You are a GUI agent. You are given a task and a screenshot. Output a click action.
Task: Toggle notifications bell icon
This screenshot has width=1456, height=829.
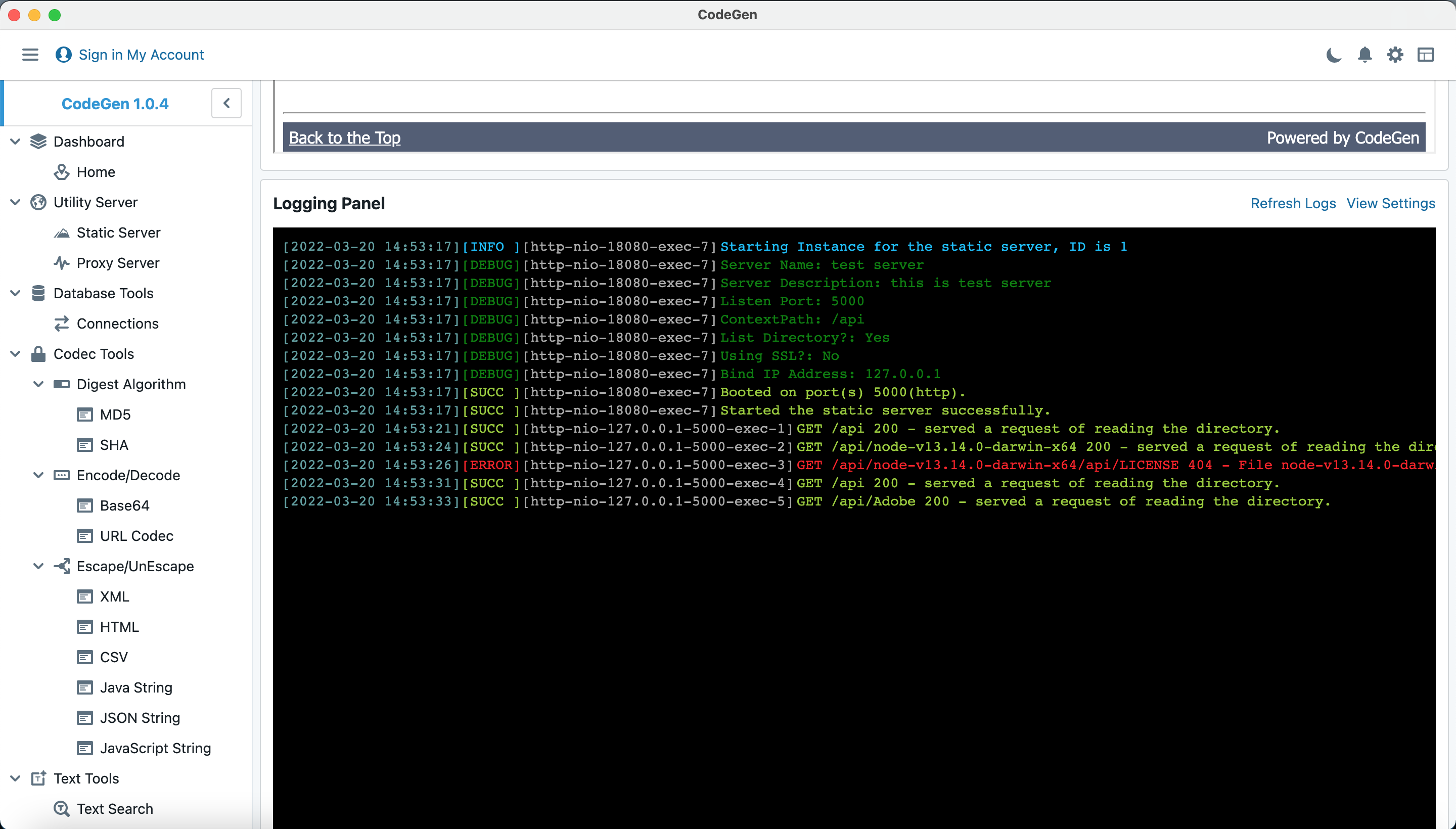pyautogui.click(x=1366, y=55)
